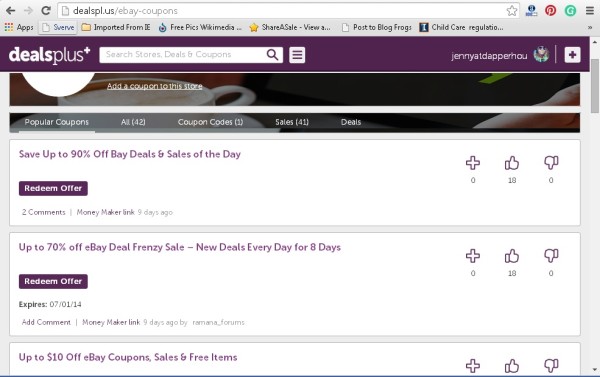The height and width of the screenshot is (377, 600).
Task: Open the Apps bookmarks shortcut
Action: pos(19,27)
